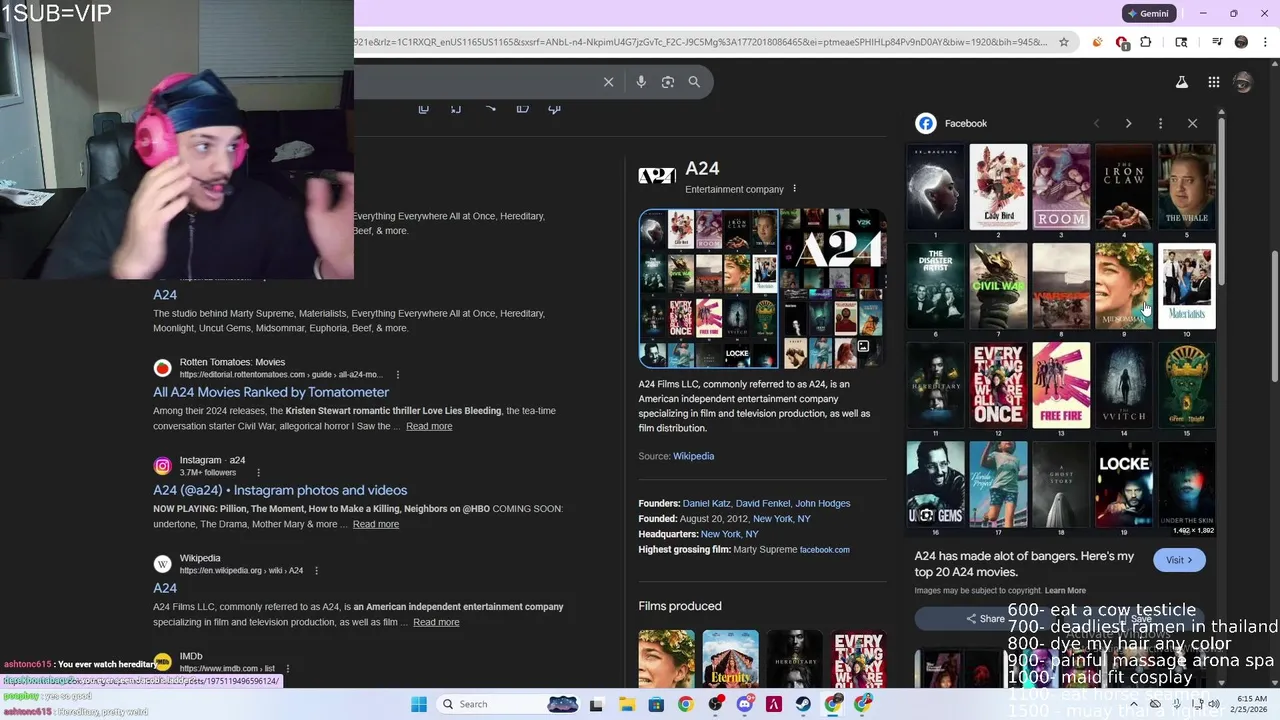The height and width of the screenshot is (720, 1280).
Task: Open founder Daniel Katz link
Action: click(x=707, y=504)
